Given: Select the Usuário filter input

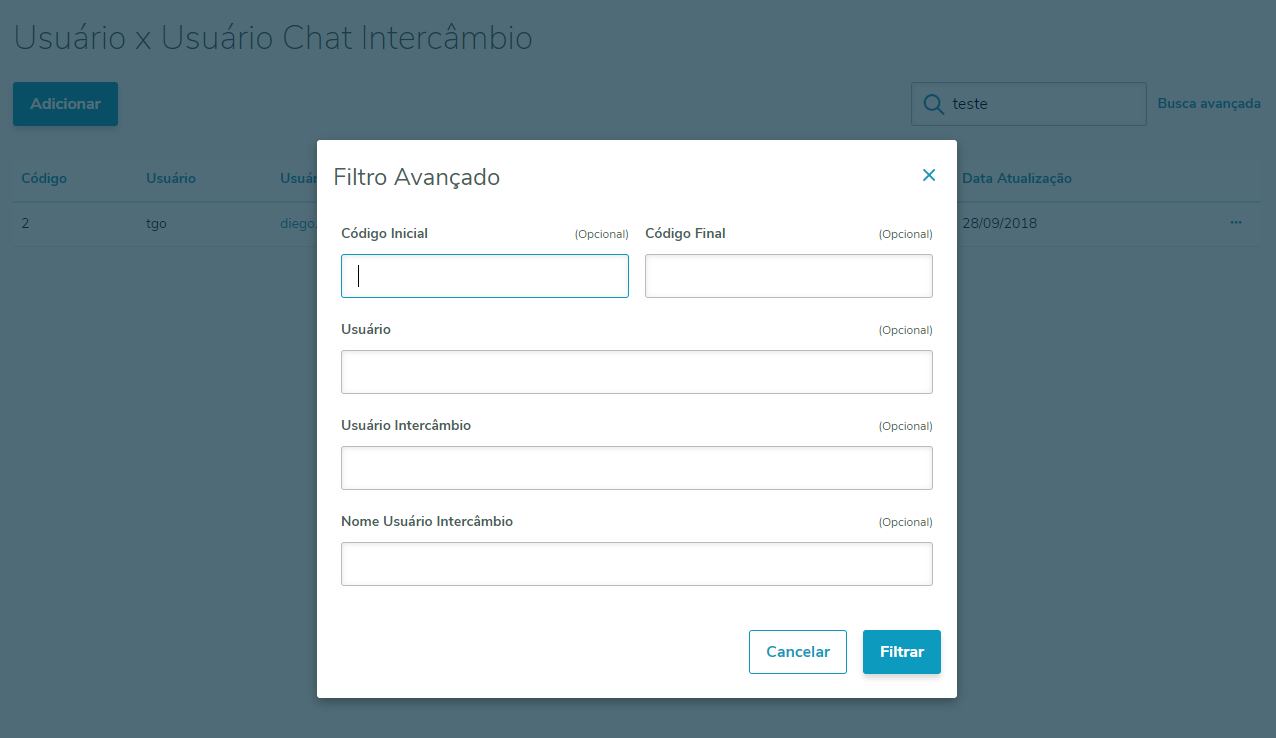Looking at the screenshot, I should pyautogui.click(x=636, y=372).
